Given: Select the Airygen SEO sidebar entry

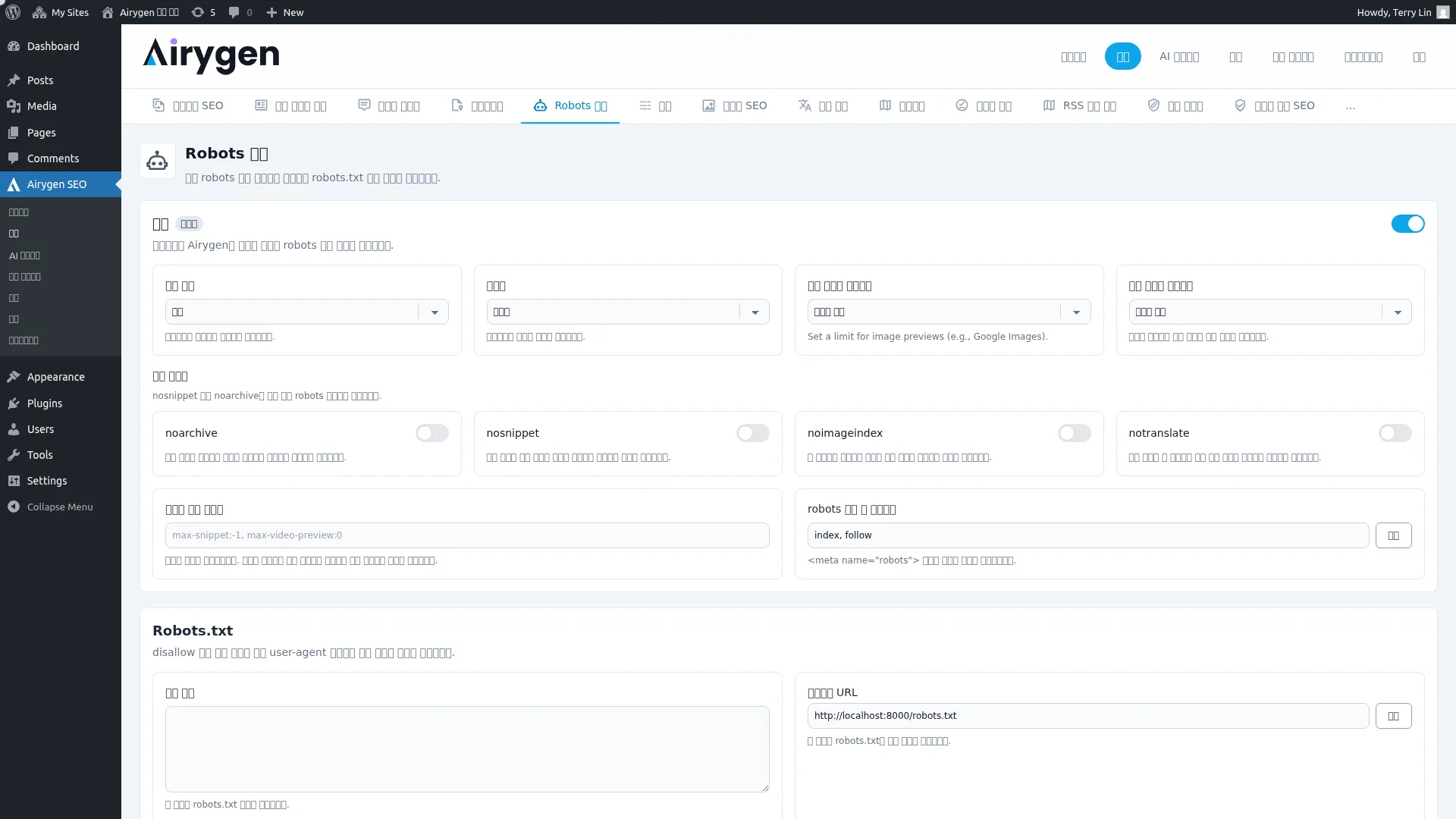Looking at the screenshot, I should (61, 184).
